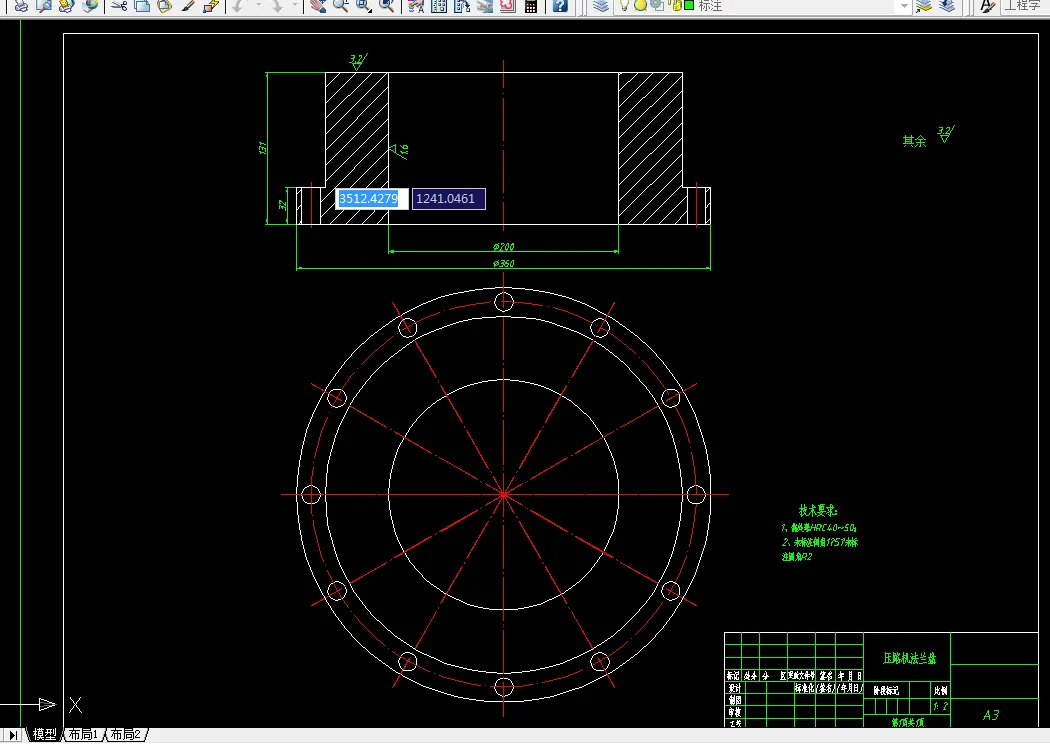This screenshot has height=744, width=1050.
Task: Select the Φ360 dimension text
Action: [x=504, y=263]
